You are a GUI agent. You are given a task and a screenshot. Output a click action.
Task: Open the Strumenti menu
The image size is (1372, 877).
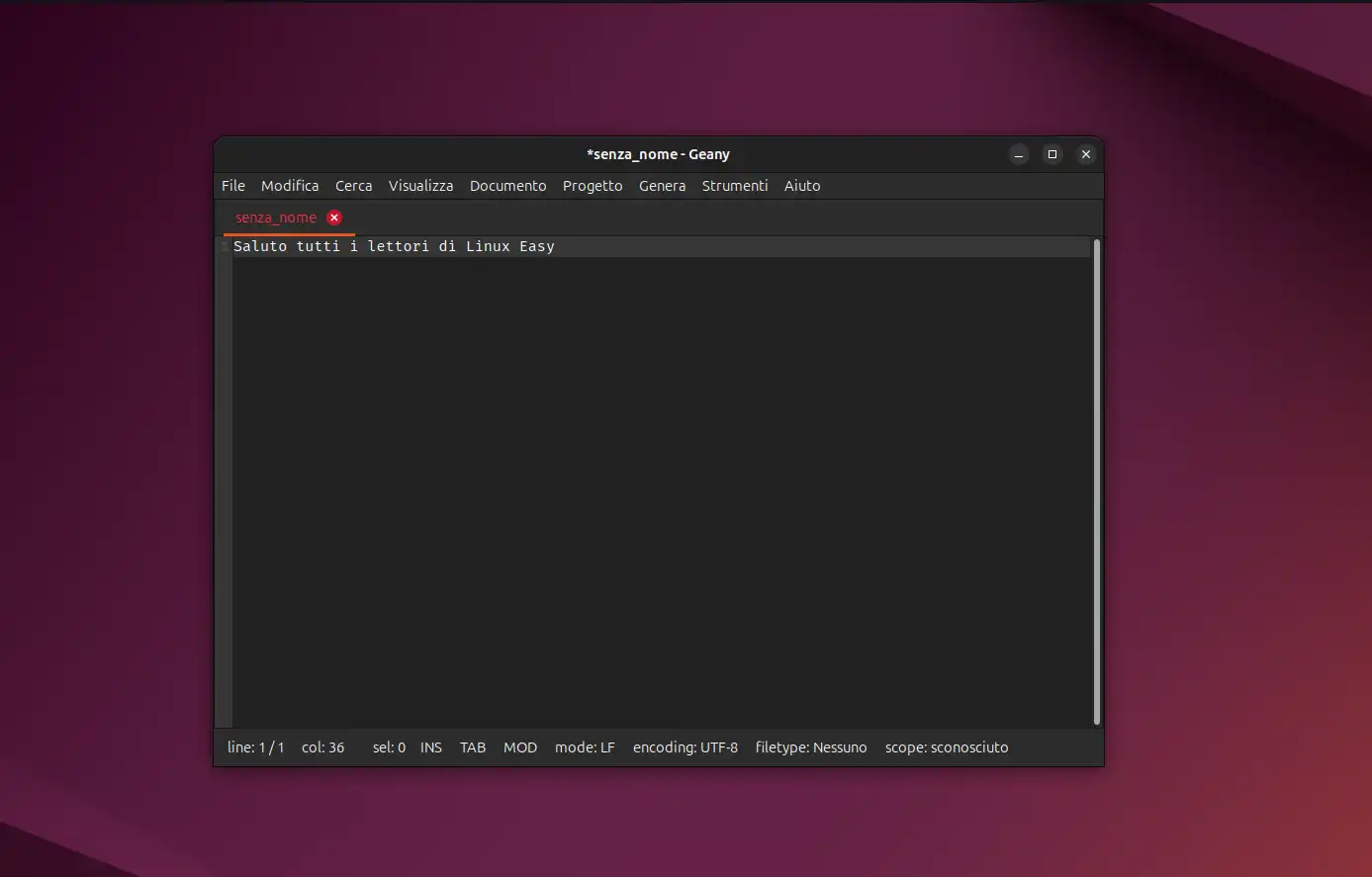735,186
